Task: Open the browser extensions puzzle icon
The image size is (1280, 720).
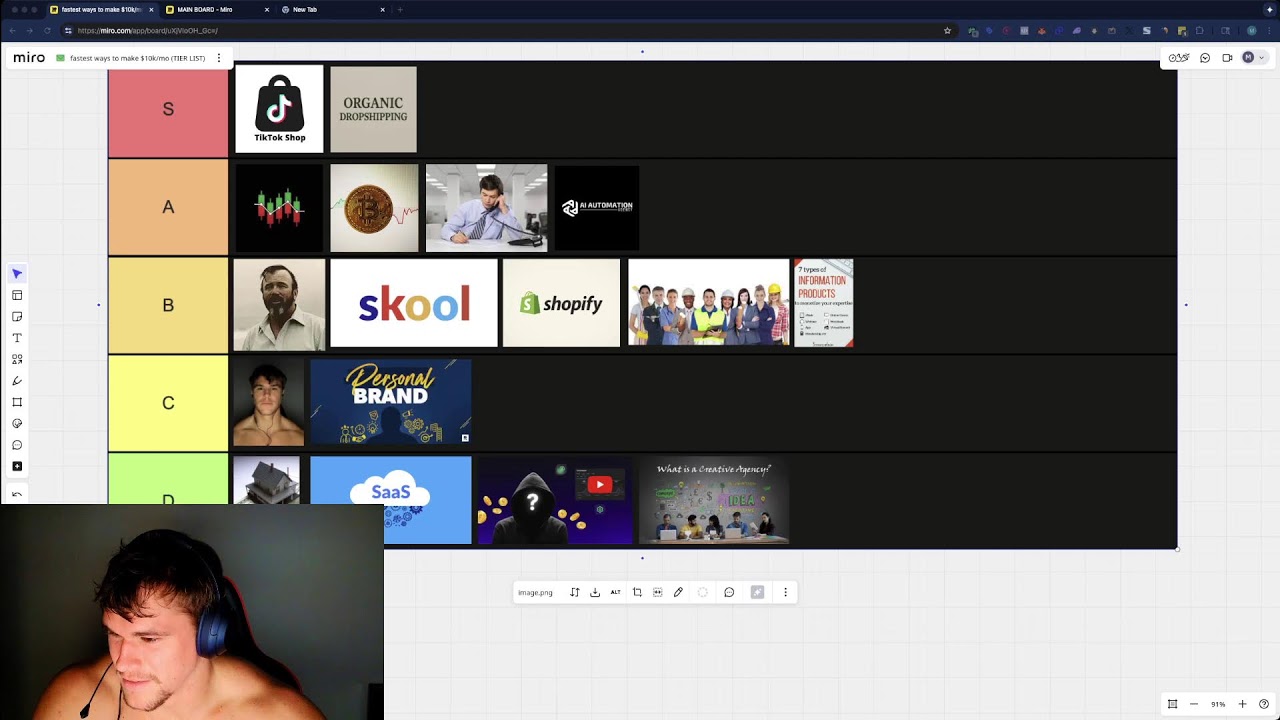Action: point(1200,30)
